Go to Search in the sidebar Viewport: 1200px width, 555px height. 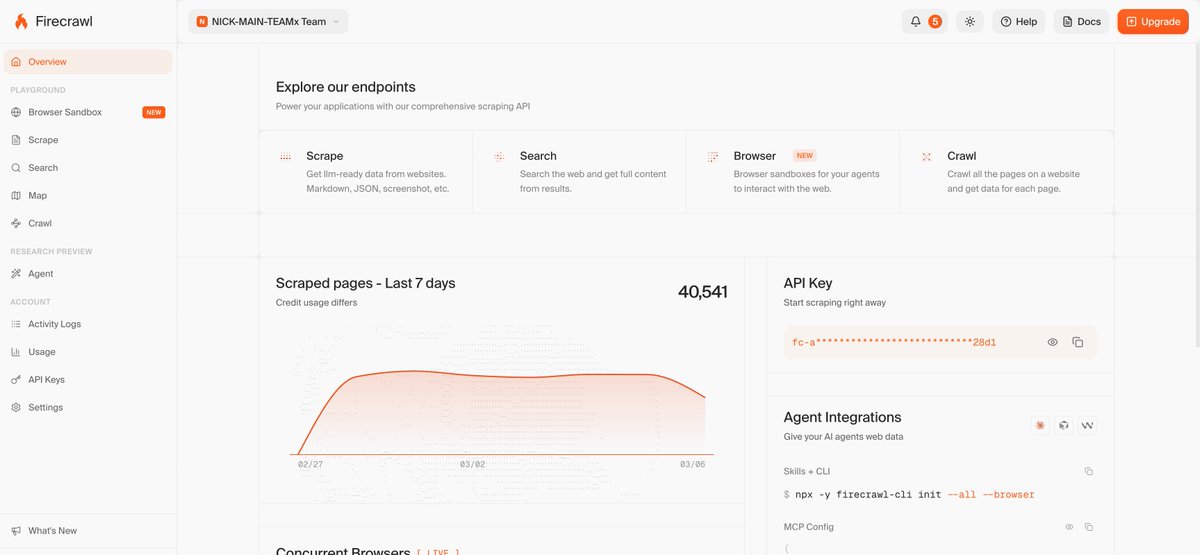click(88, 168)
